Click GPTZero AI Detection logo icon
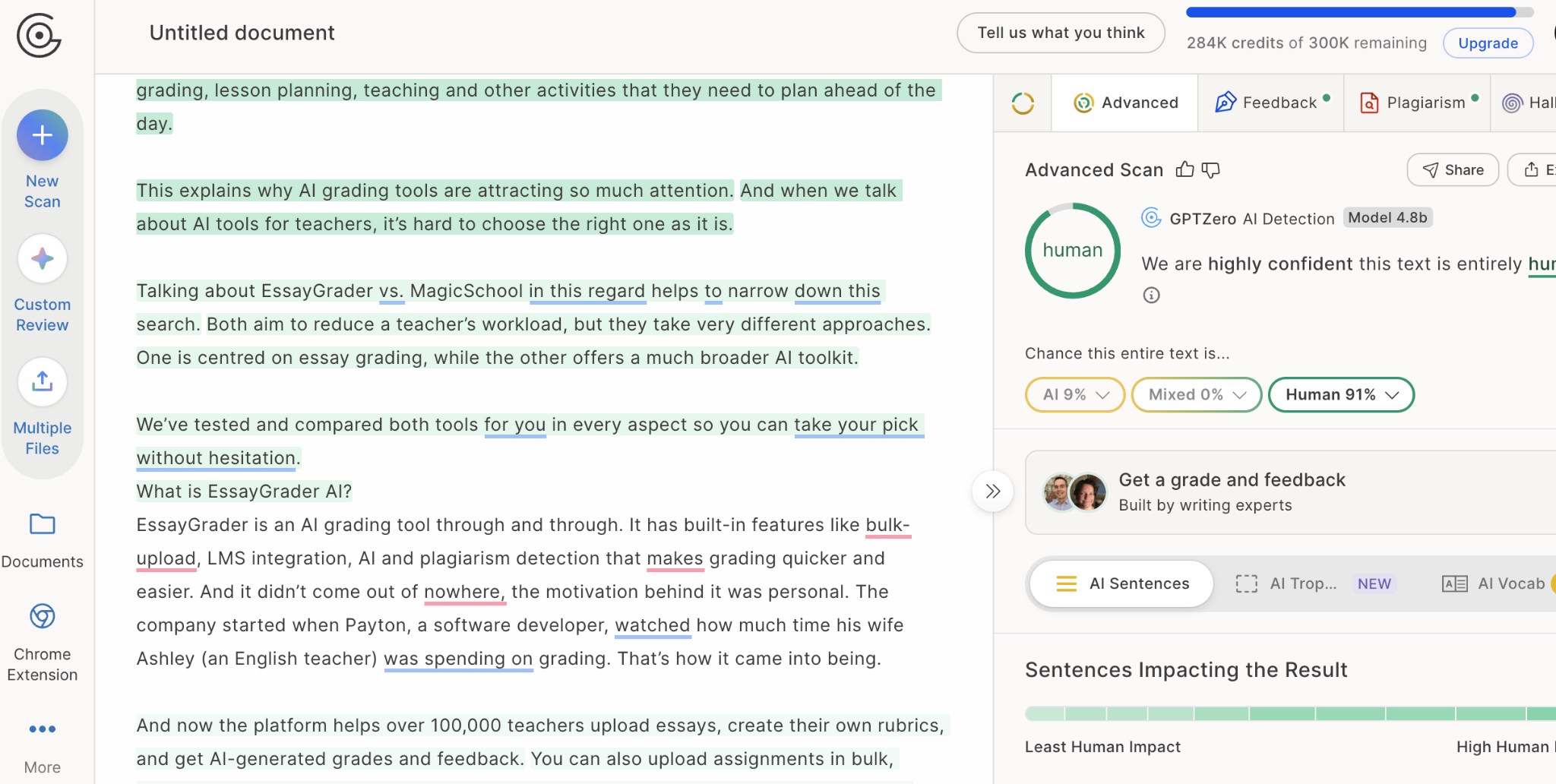This screenshot has height=784, width=1556. coord(1152,218)
